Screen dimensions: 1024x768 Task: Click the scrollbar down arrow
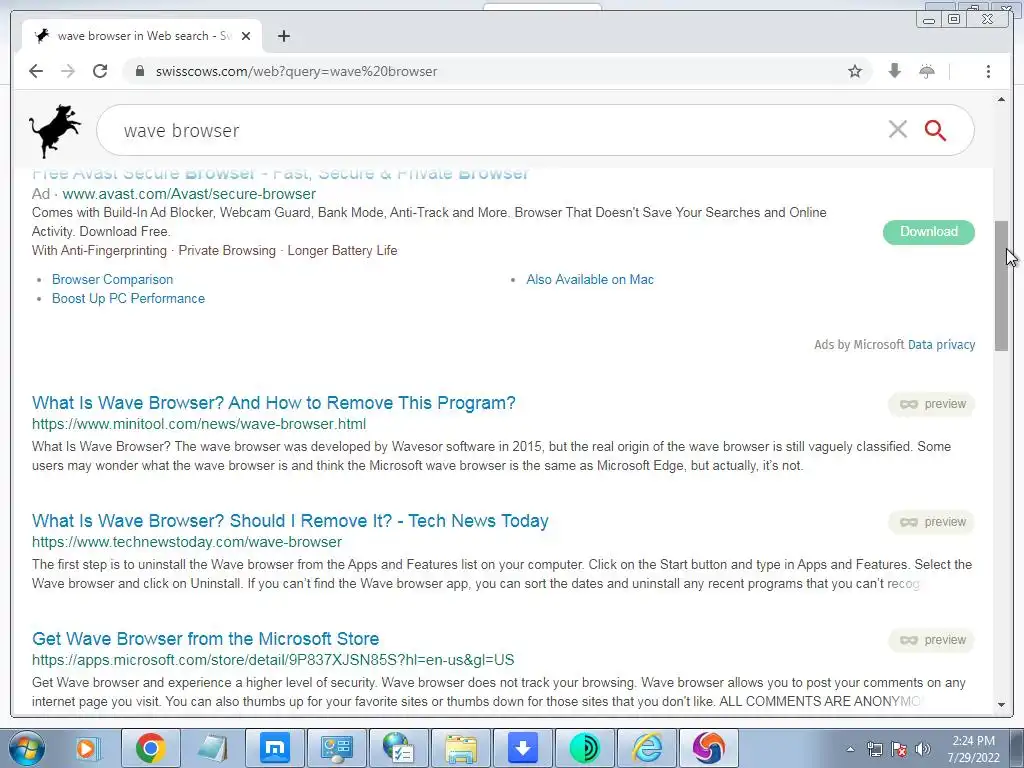(x=1001, y=705)
